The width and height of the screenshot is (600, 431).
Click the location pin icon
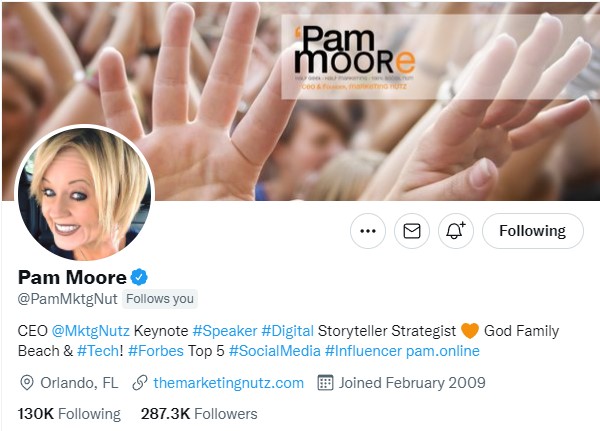click(27, 382)
